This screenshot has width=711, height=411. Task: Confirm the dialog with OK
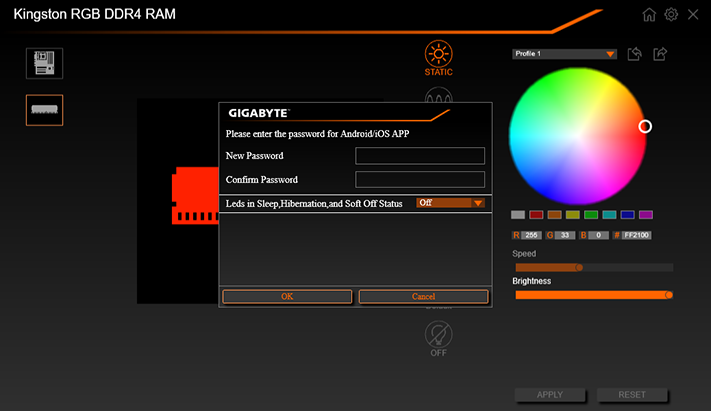pos(287,296)
